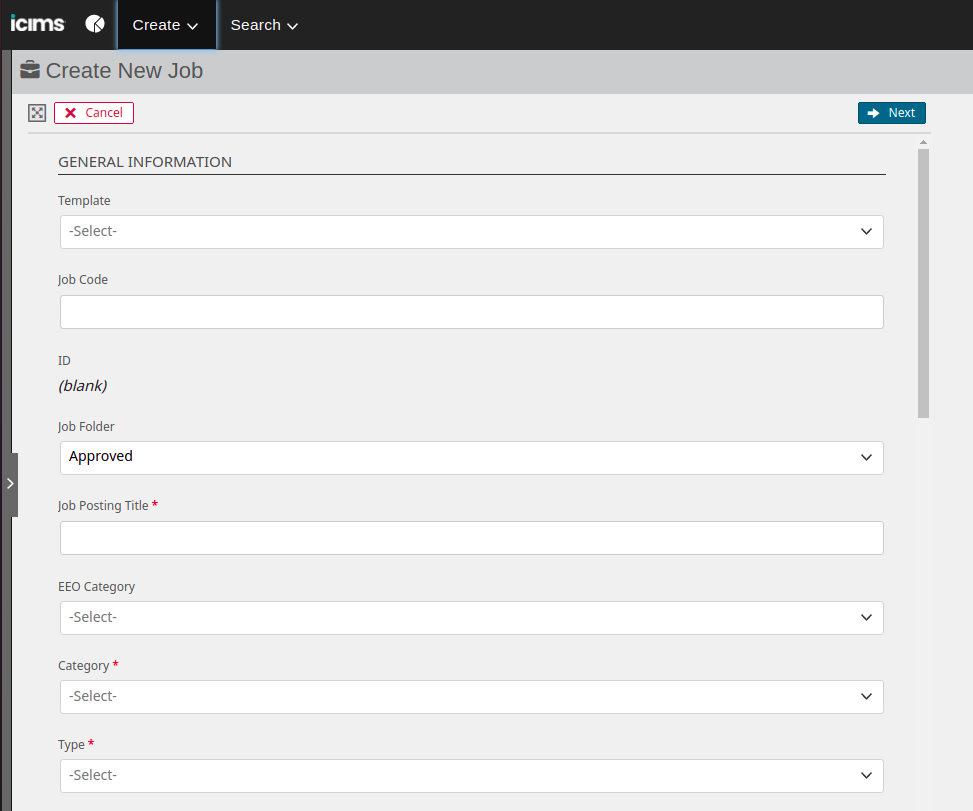Click the 'Job Folder' field label

tap(86, 427)
